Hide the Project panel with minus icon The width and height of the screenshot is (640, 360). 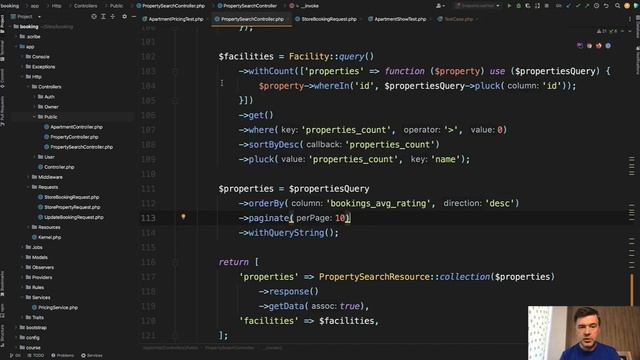134,16
